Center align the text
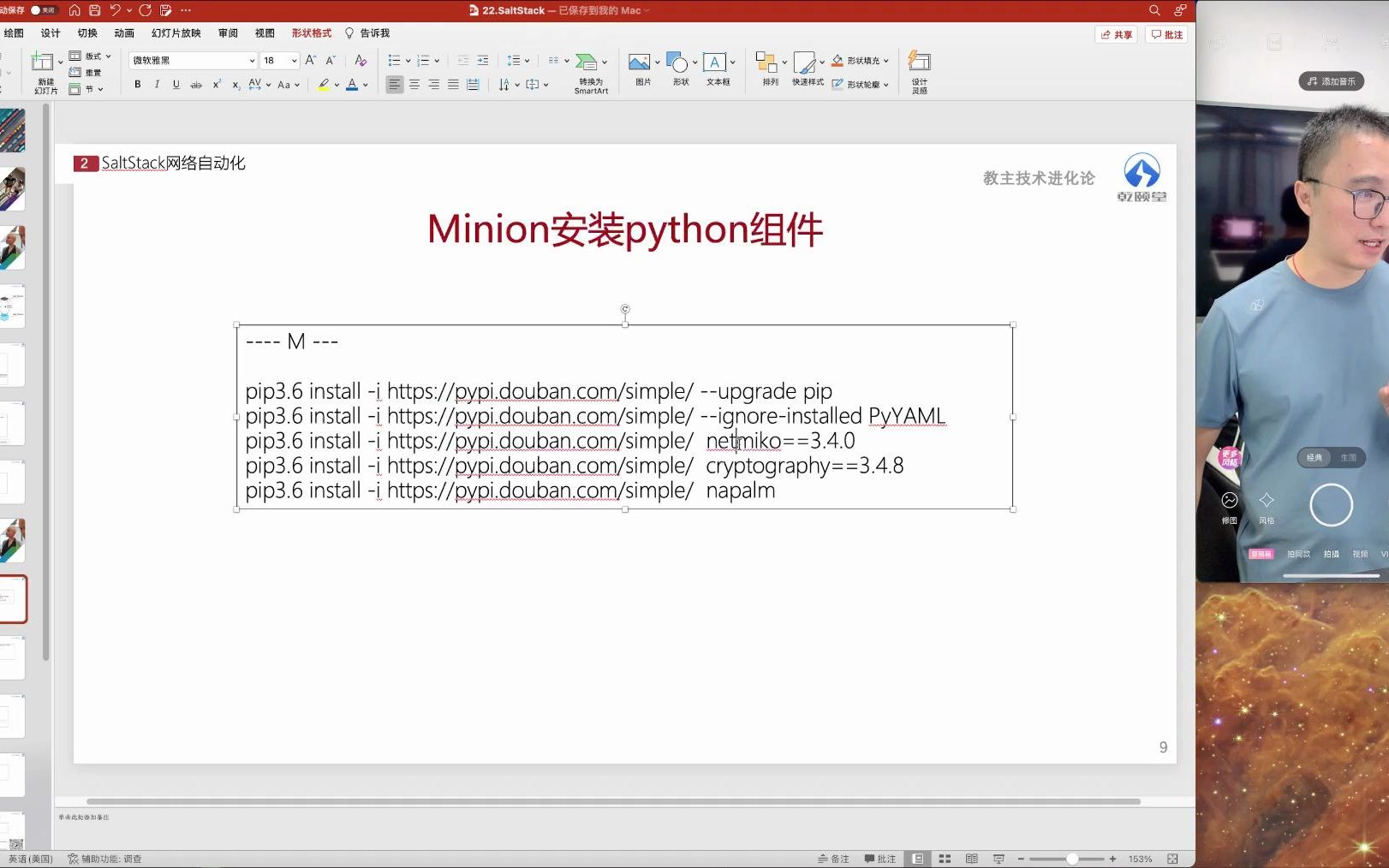The width and height of the screenshot is (1389, 868). coord(414,85)
